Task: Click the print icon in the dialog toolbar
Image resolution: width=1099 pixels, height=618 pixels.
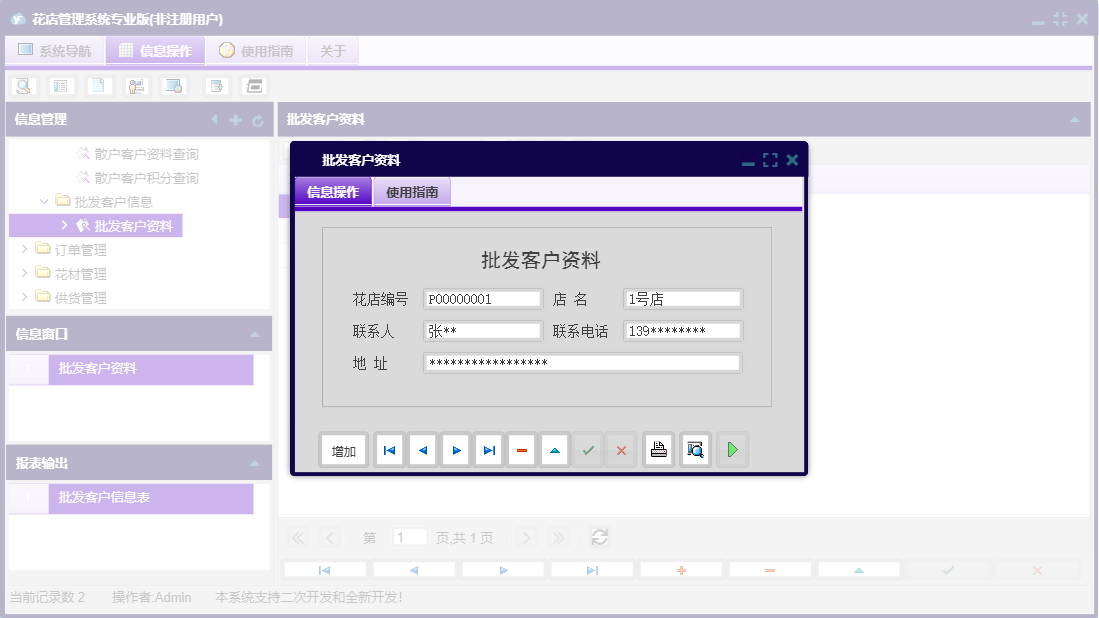Action: pos(659,449)
